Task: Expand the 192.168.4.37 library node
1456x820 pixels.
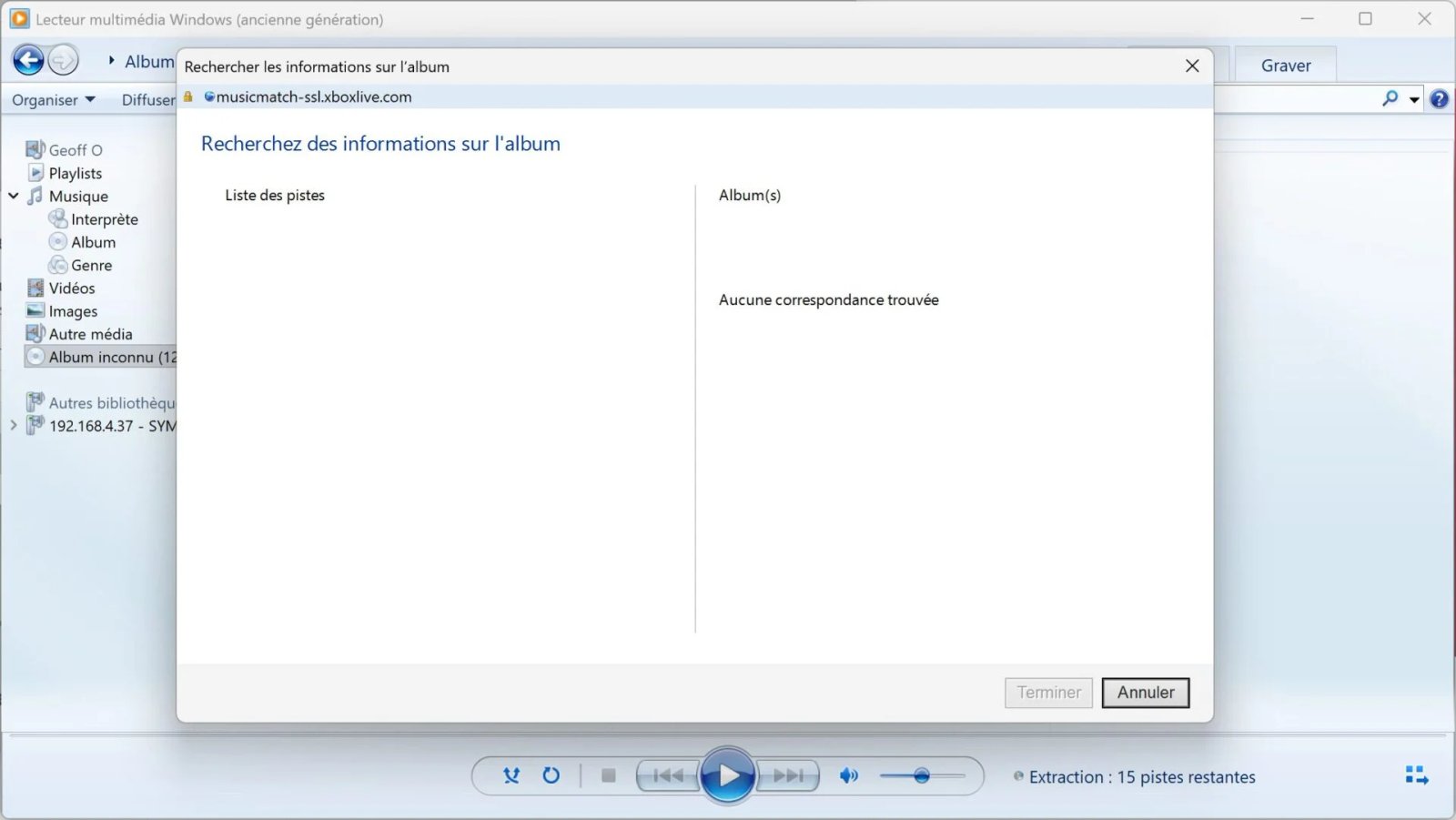Action: (x=14, y=425)
